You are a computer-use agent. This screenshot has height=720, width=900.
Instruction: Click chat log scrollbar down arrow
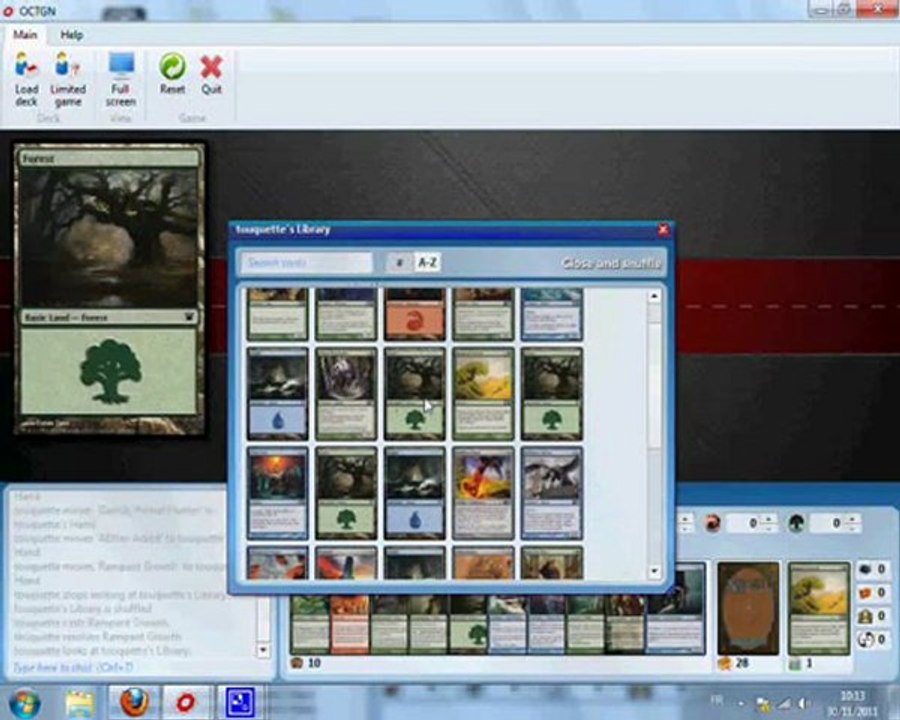[x=263, y=651]
